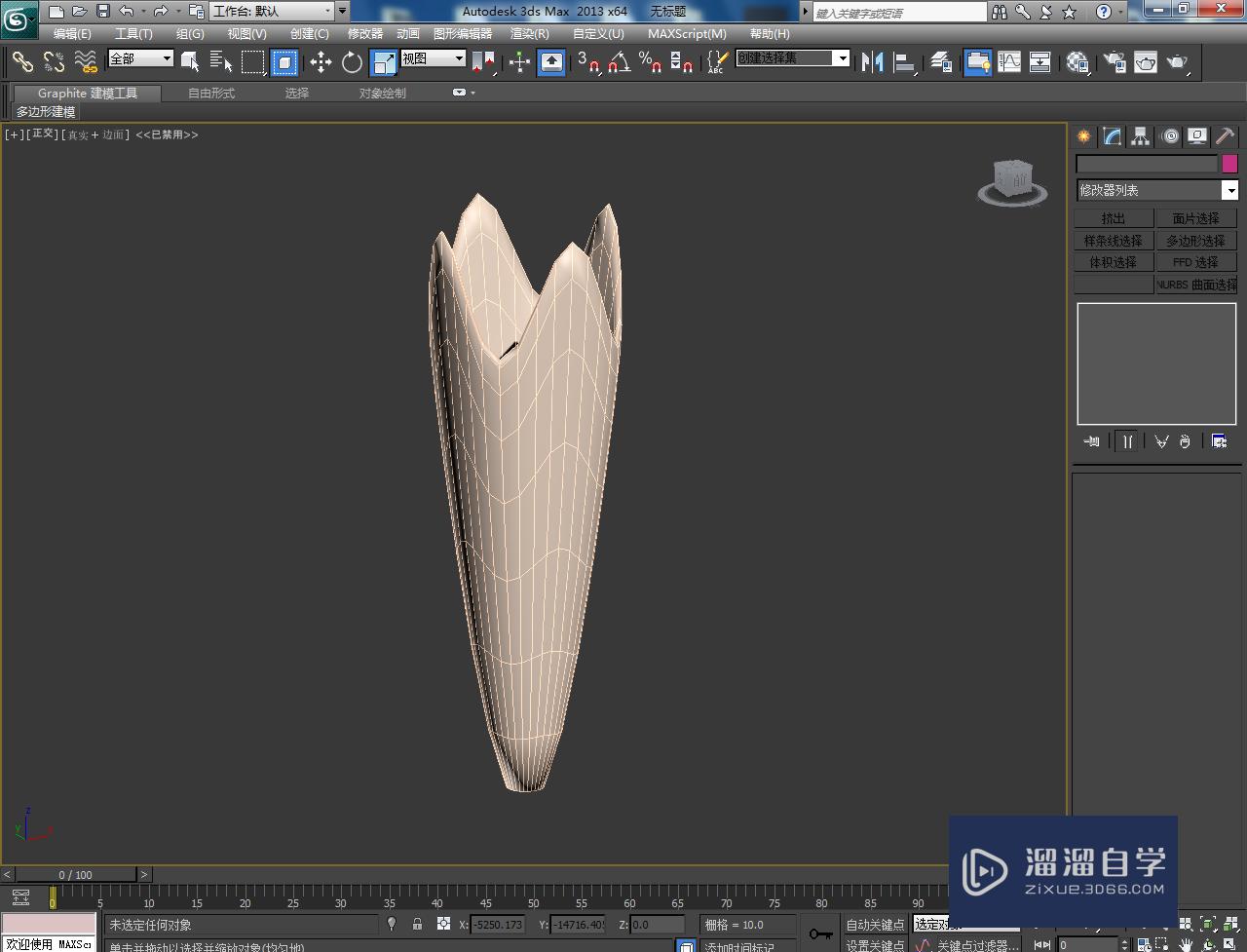Image resolution: width=1247 pixels, height=952 pixels.
Task: Open the MAXScript(M) menu
Action: pos(687,34)
